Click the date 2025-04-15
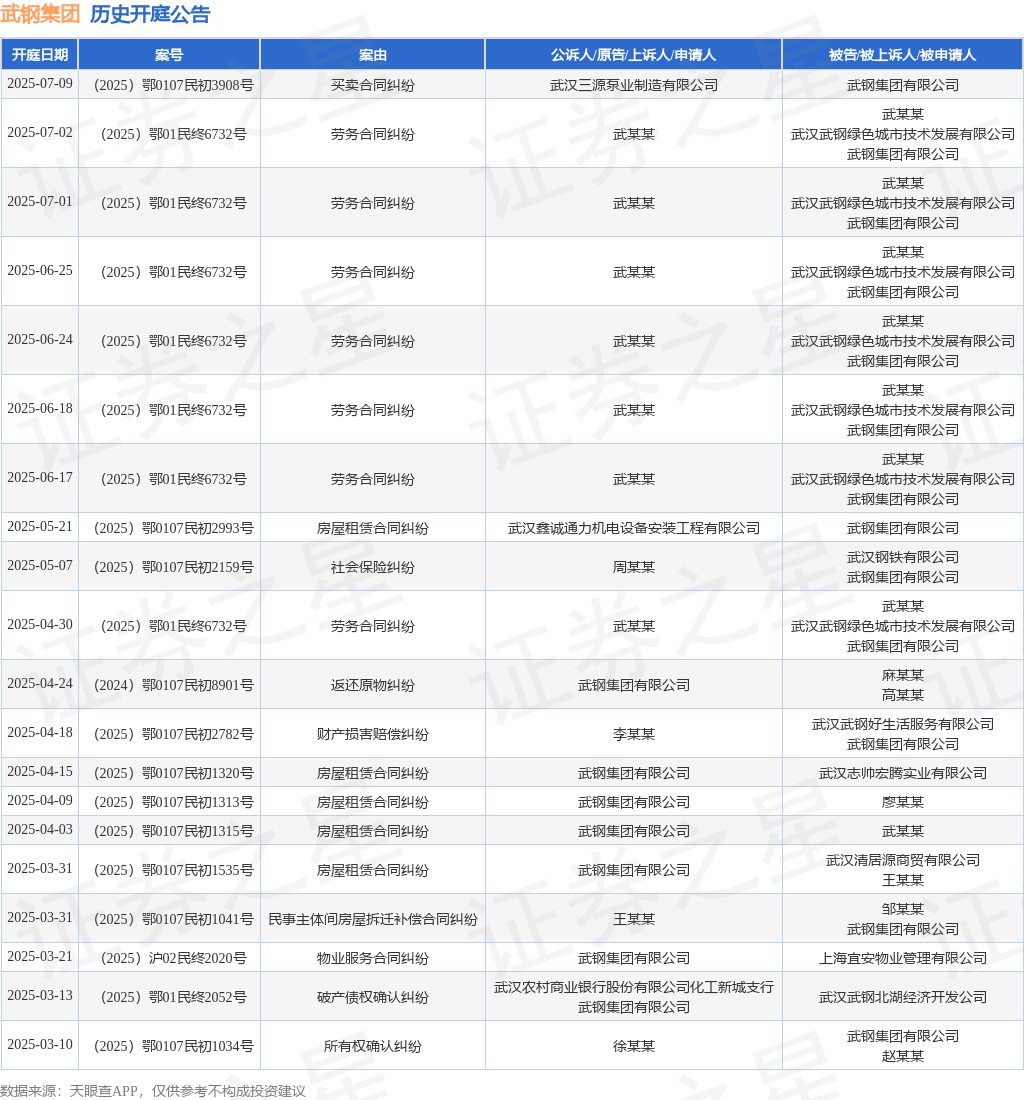Image resolution: width=1024 pixels, height=1100 pixels. pyautogui.click(x=40, y=772)
